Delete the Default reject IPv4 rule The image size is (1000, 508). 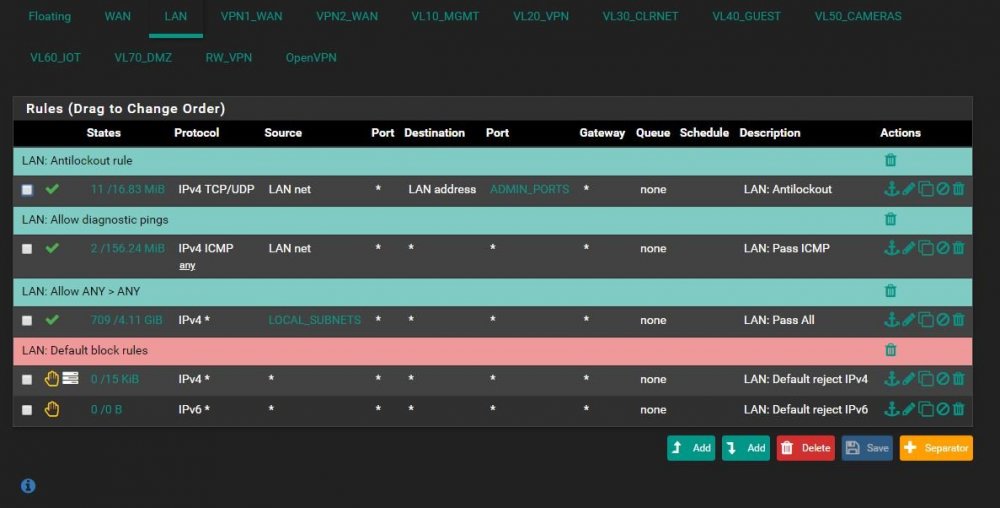point(959,379)
